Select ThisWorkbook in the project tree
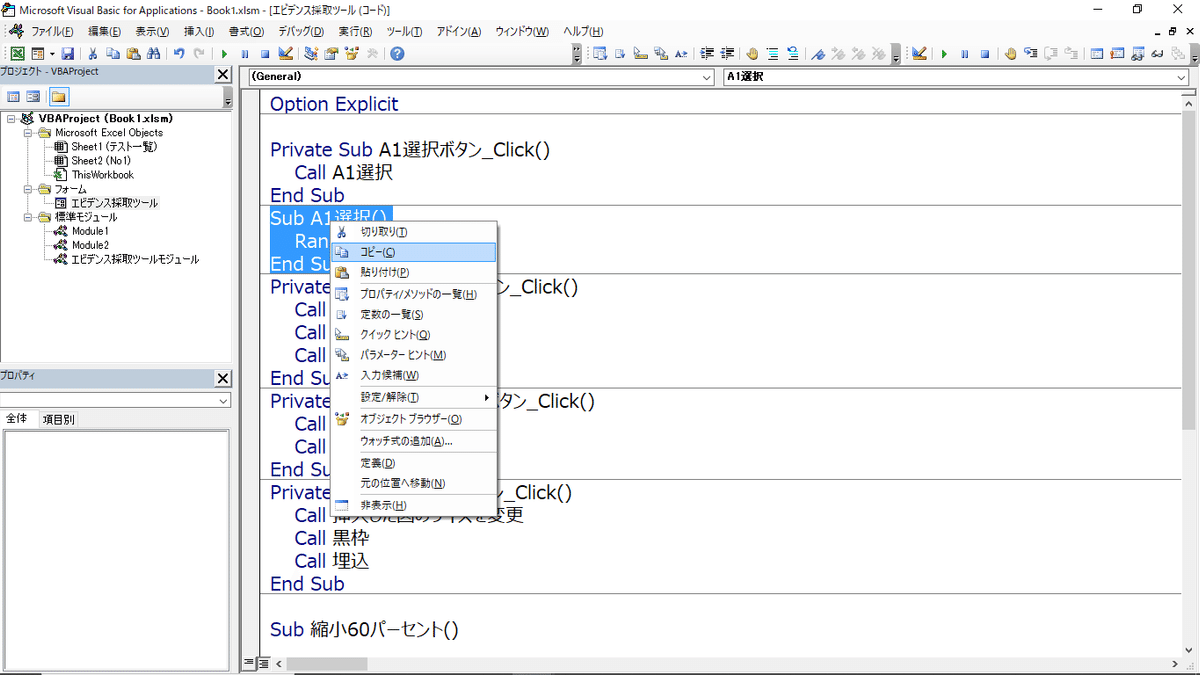 (x=102, y=175)
